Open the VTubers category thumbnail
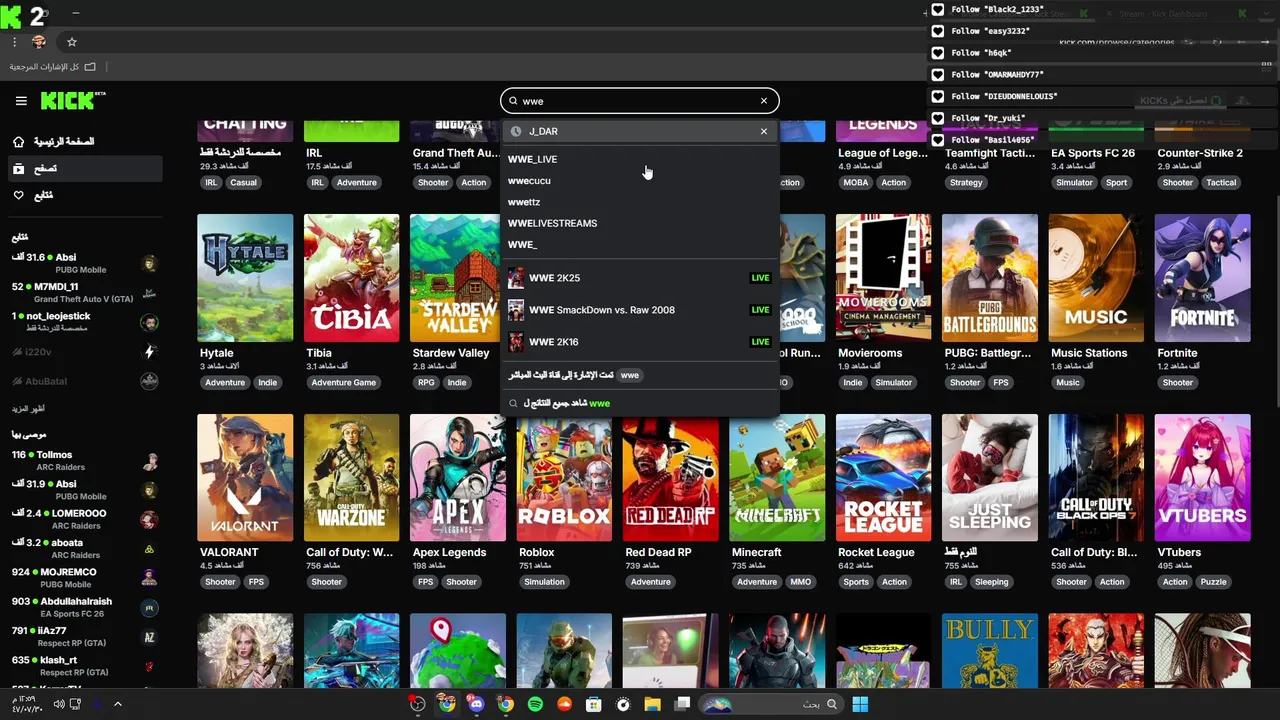 coord(1202,478)
